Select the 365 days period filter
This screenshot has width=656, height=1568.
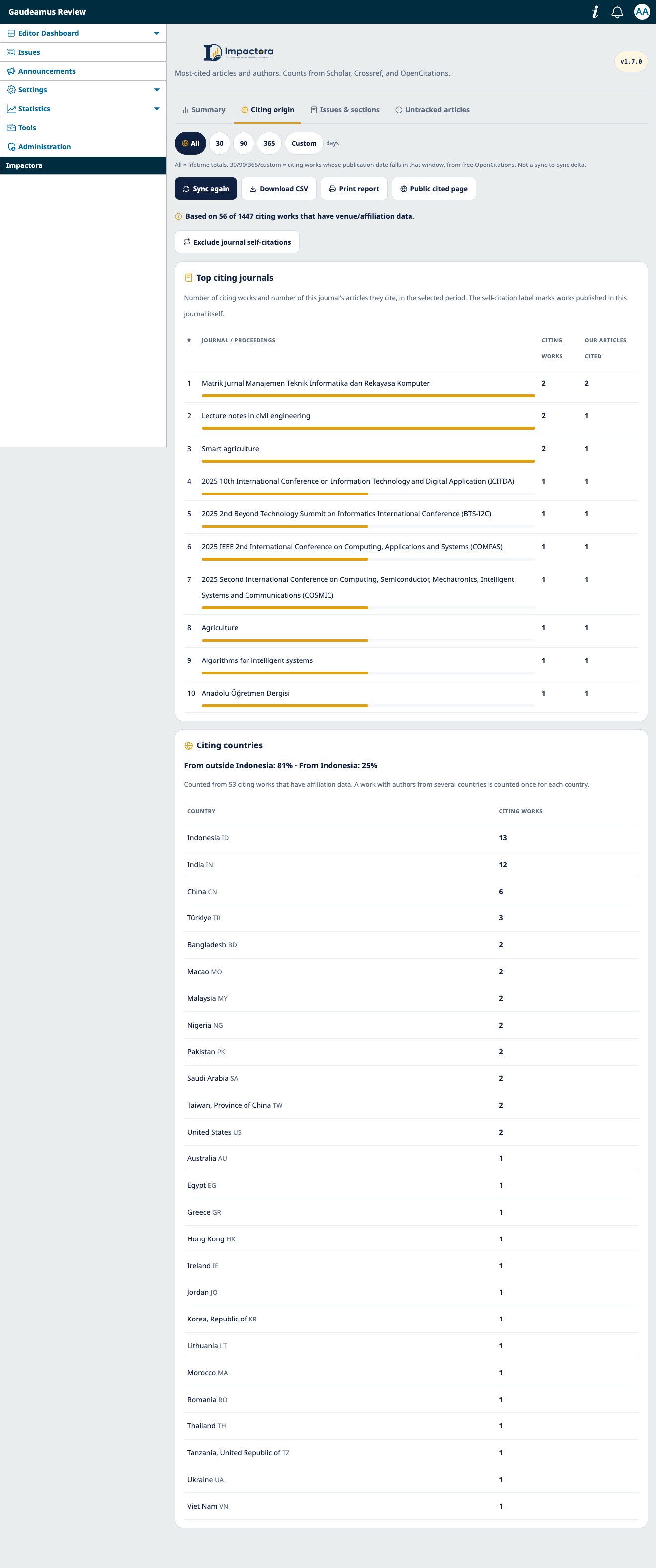click(x=269, y=144)
